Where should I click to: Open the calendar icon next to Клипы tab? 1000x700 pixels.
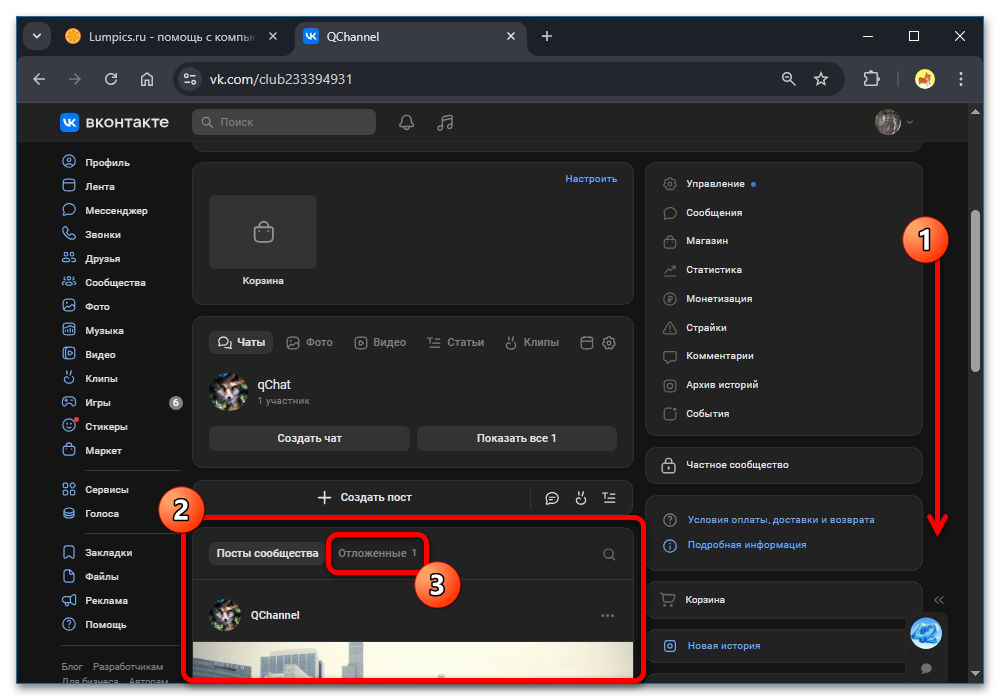(x=587, y=343)
